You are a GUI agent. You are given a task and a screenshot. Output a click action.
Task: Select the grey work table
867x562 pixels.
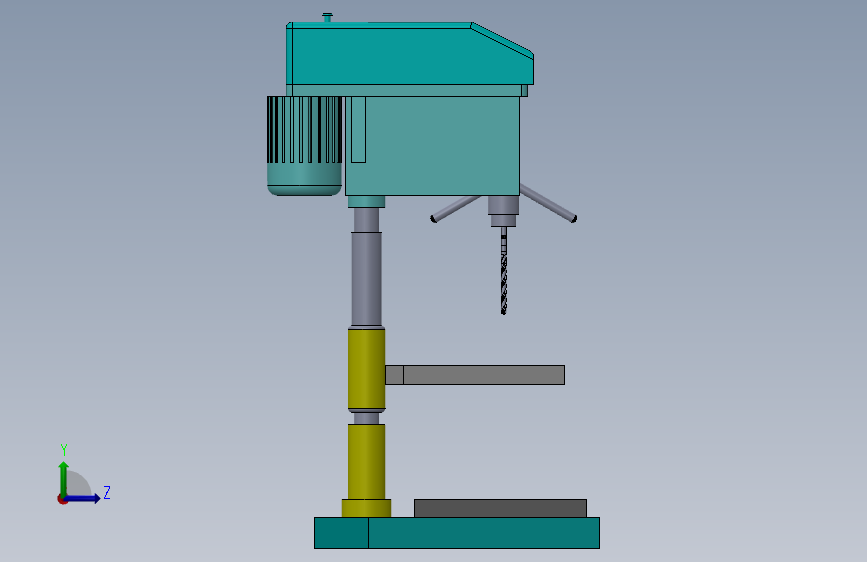coord(475,374)
